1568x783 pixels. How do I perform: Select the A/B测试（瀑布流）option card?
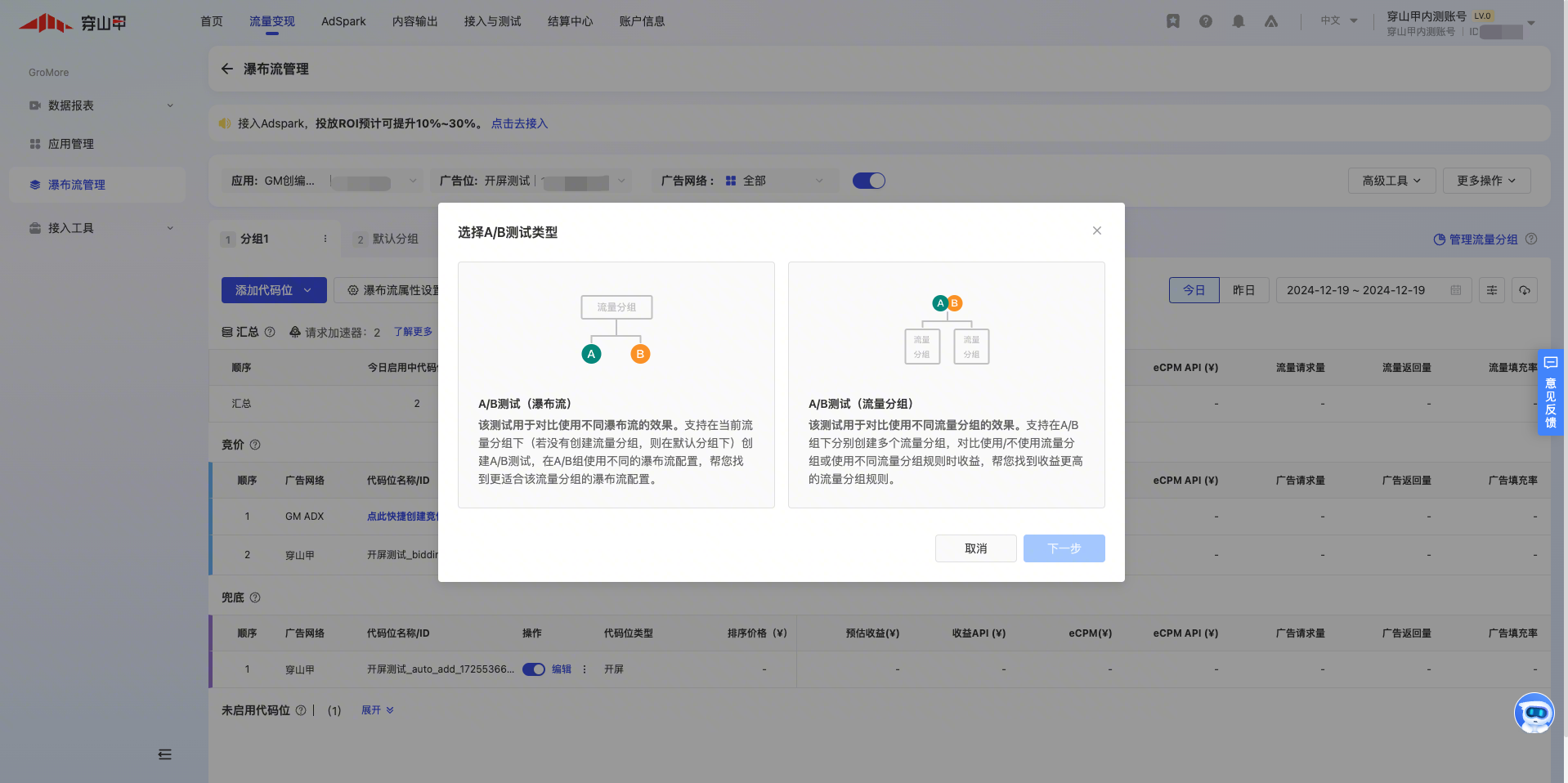616,385
